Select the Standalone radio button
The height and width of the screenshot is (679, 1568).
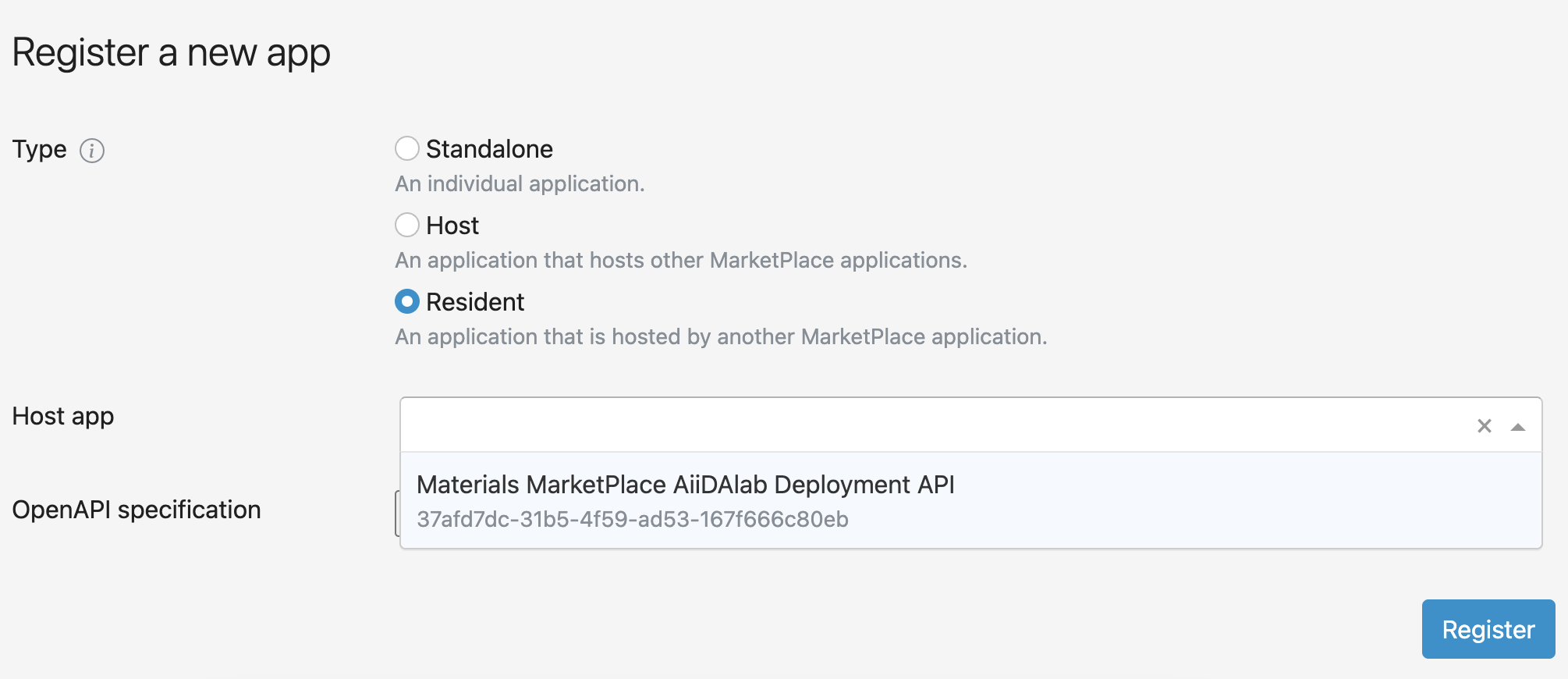407,148
